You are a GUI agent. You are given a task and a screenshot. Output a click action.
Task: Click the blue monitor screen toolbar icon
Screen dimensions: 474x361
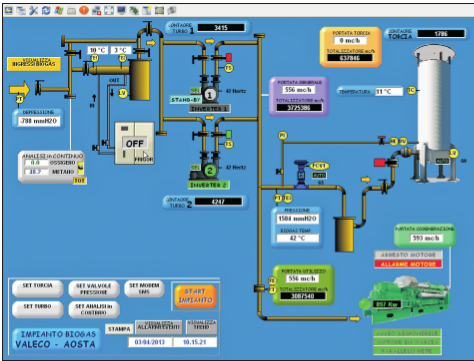point(121,11)
